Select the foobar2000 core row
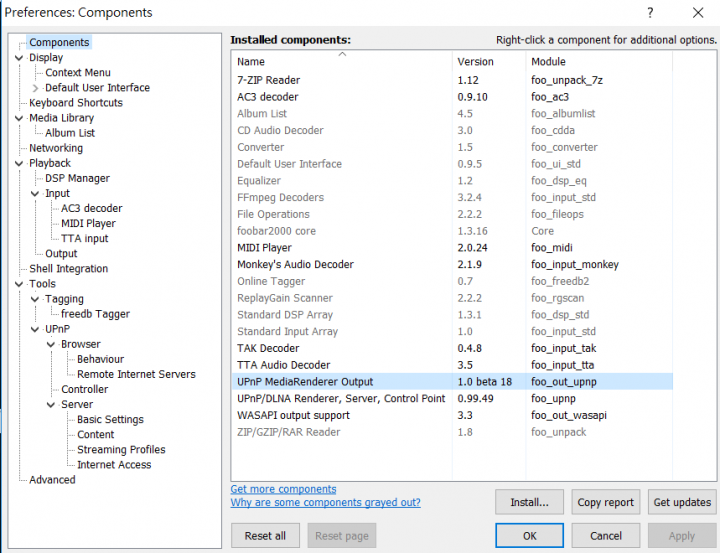 coord(452,231)
